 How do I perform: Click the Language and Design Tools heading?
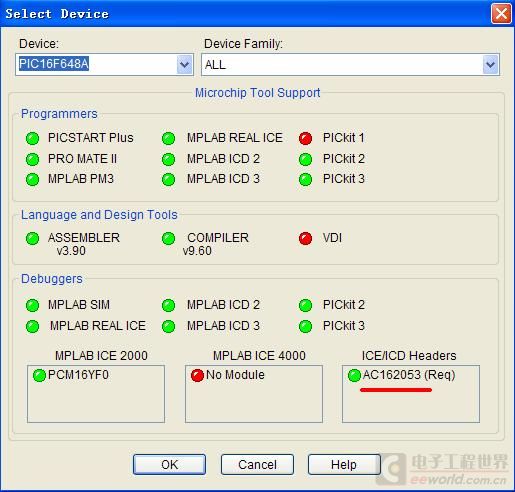99,215
